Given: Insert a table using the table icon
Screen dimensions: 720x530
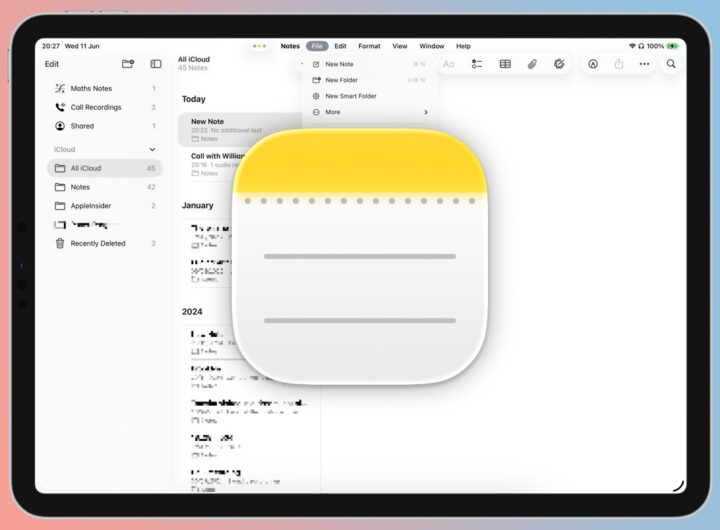Looking at the screenshot, I should (x=505, y=64).
